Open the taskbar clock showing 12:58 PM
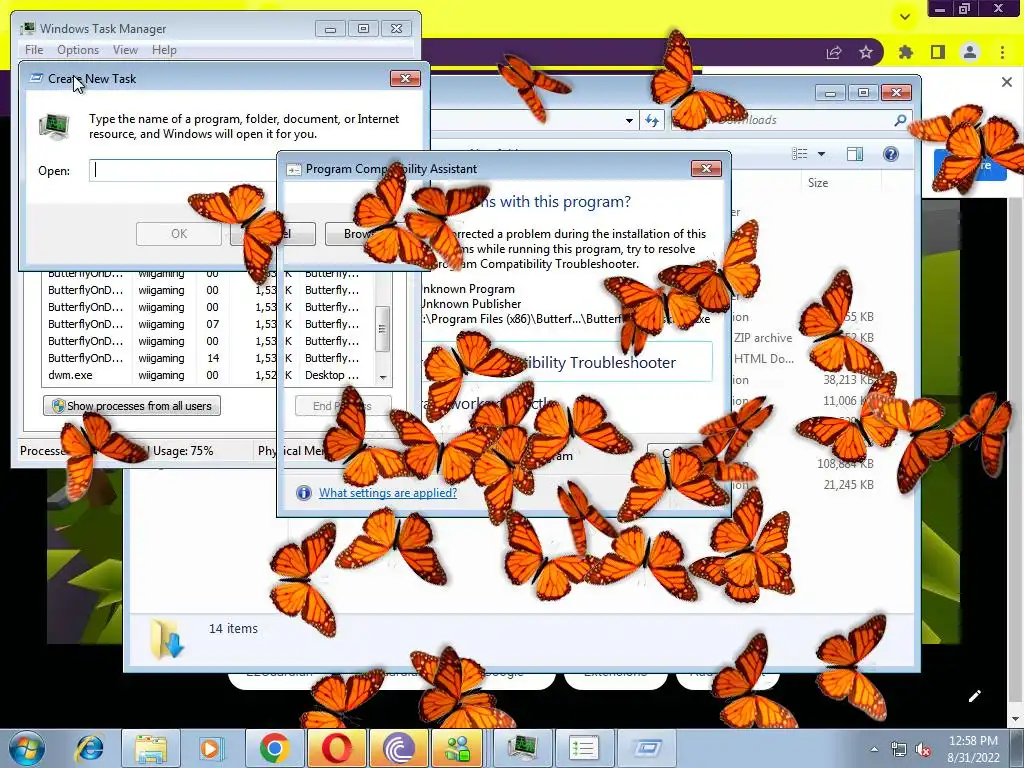This screenshot has width=1024, height=768. [973, 749]
